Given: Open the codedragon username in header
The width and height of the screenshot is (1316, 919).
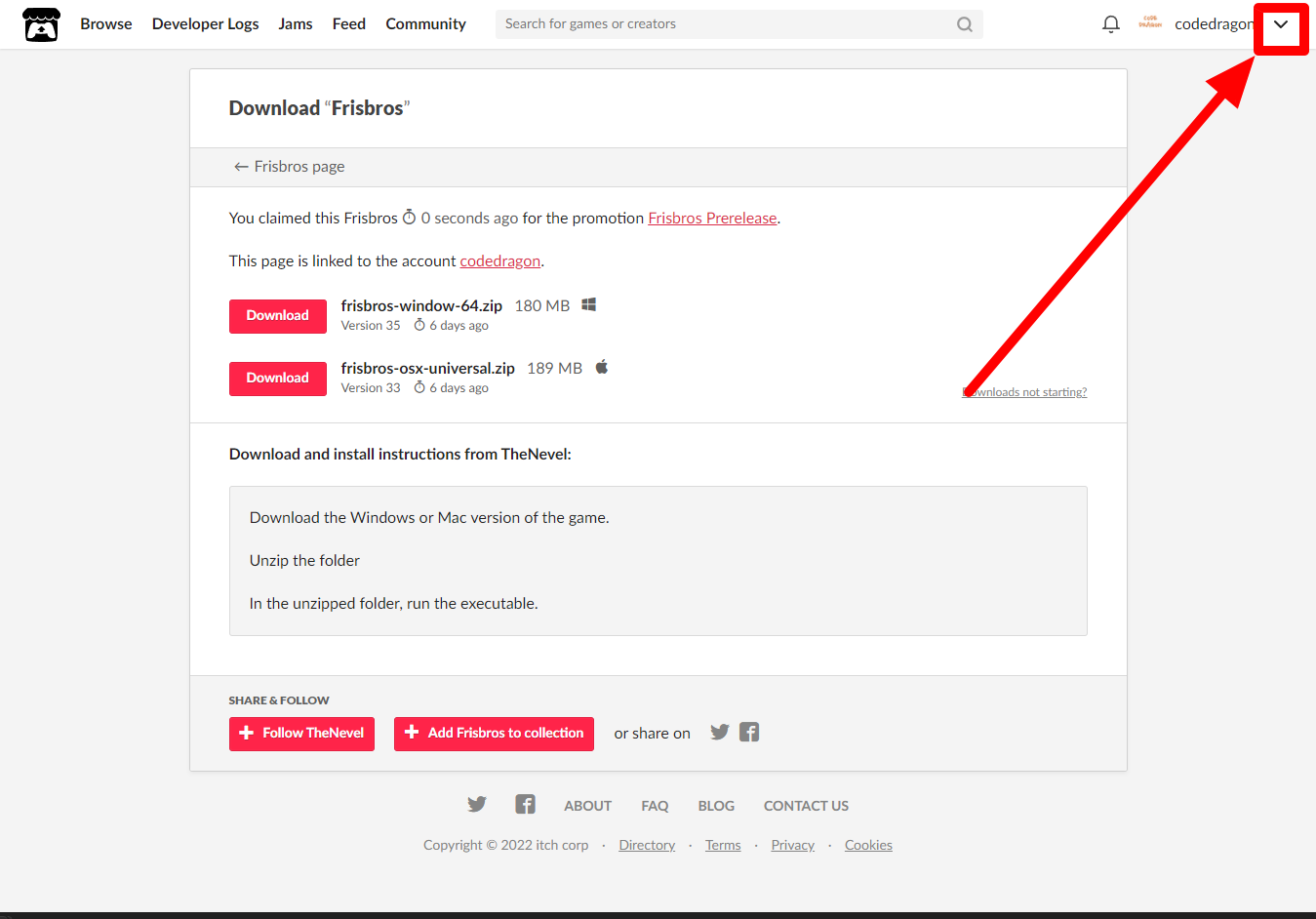Looking at the screenshot, I should tap(1215, 24).
